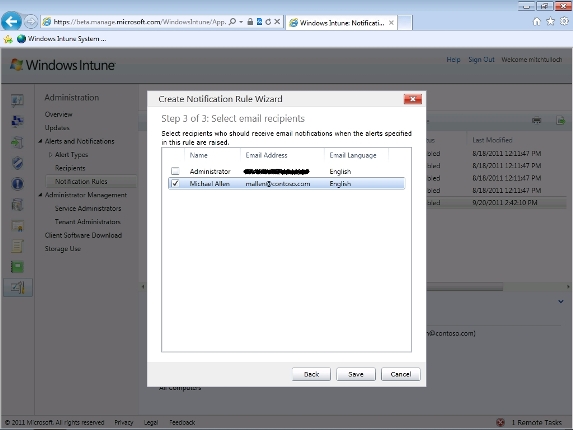Open the Reports green icon in sidebar
The image size is (573, 430).
pos(17,267)
